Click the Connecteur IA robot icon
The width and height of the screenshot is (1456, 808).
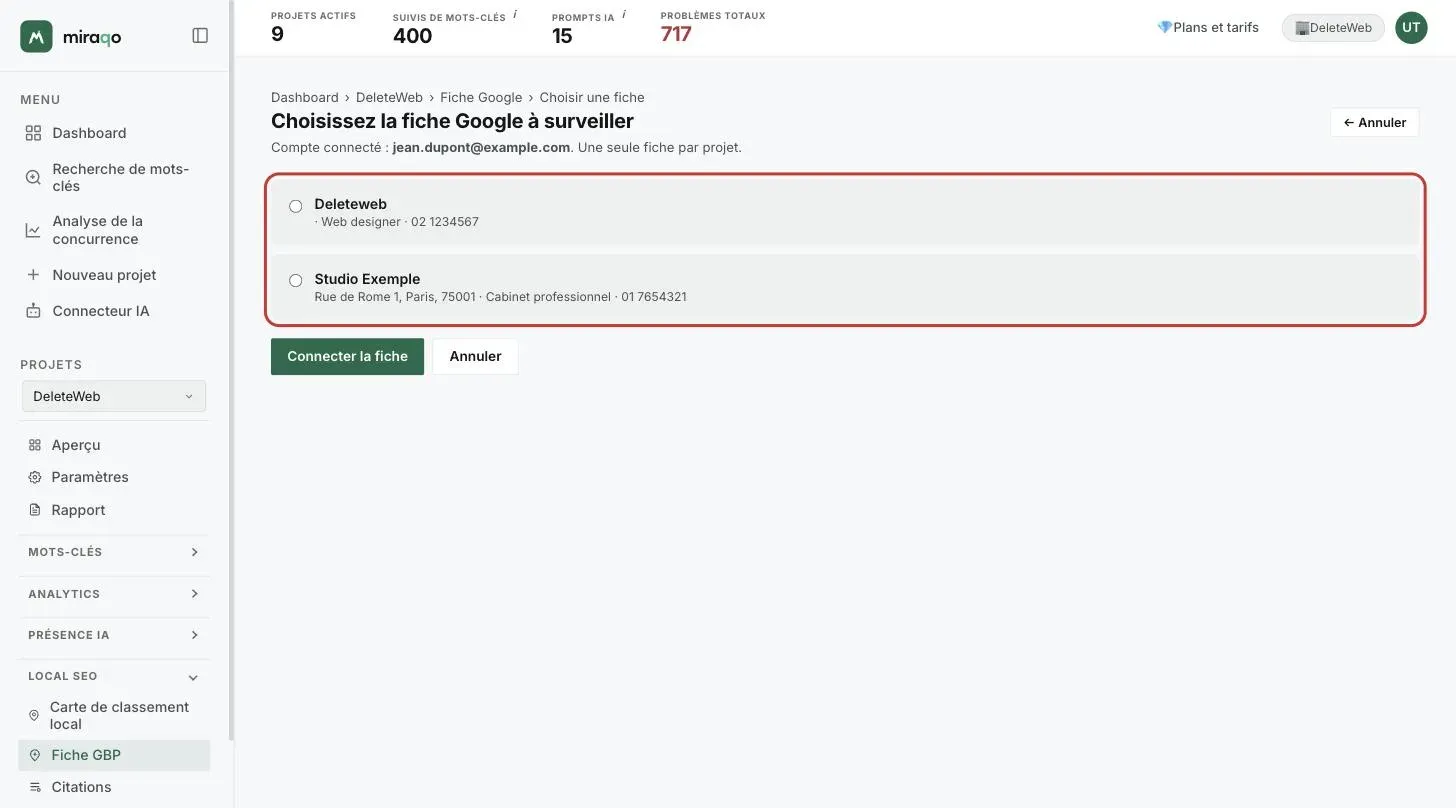coord(33,311)
